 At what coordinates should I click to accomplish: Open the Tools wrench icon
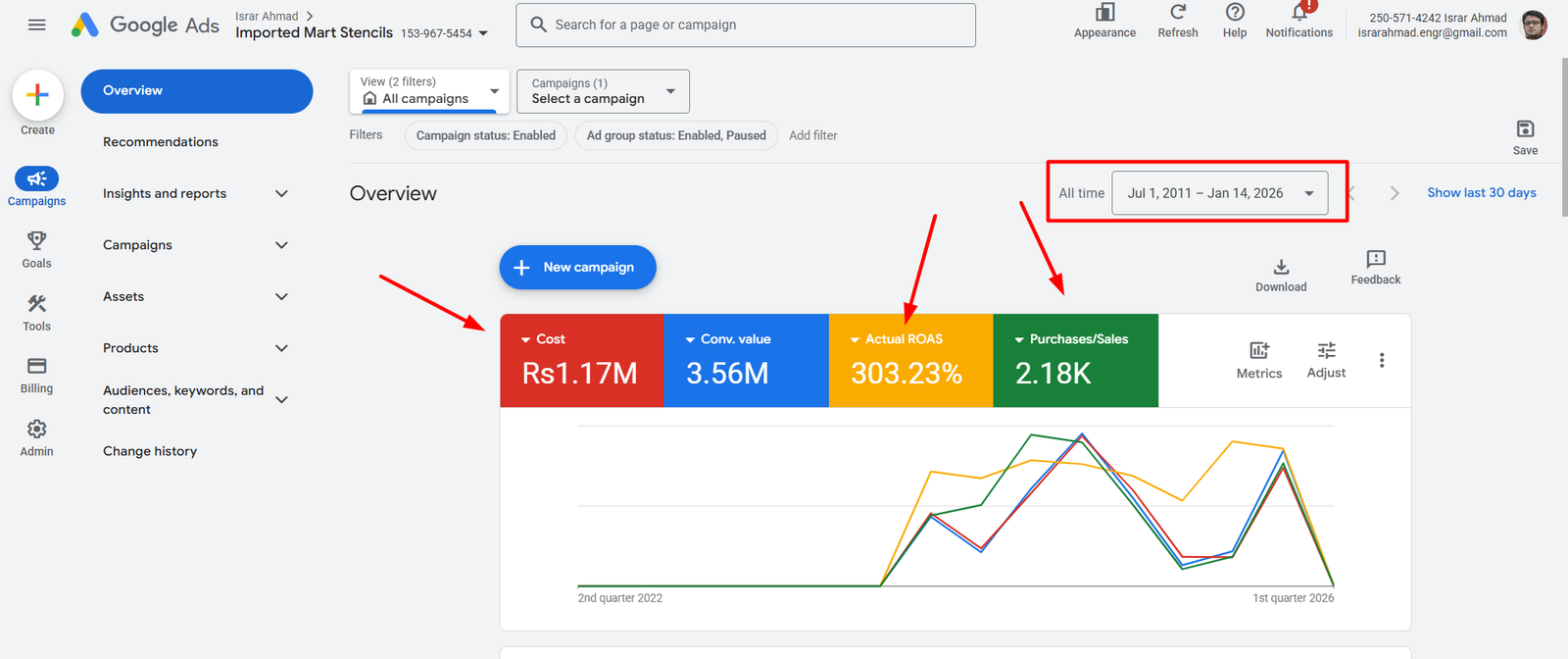[37, 304]
